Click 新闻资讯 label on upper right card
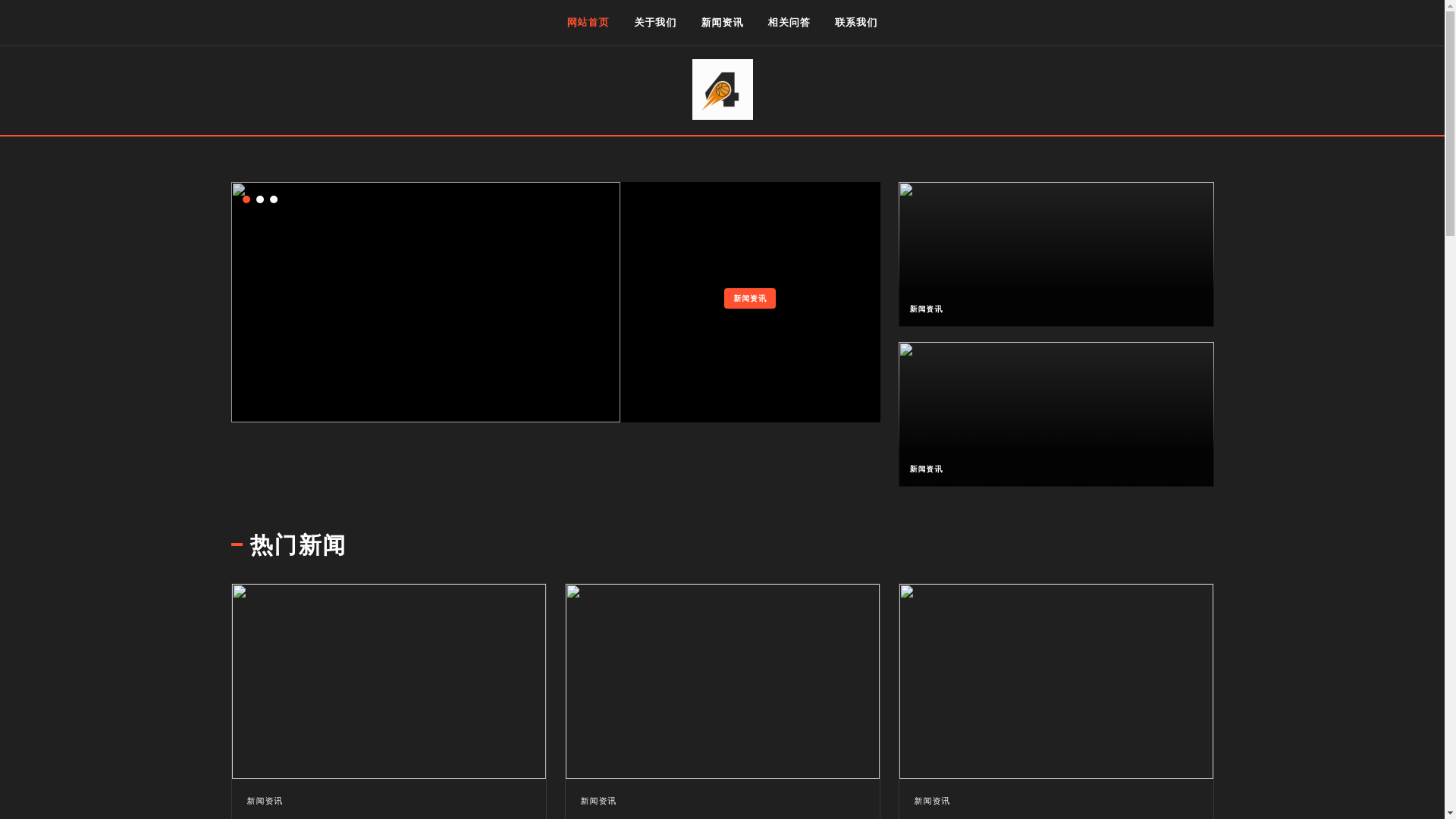Image resolution: width=1456 pixels, height=819 pixels. (926, 309)
